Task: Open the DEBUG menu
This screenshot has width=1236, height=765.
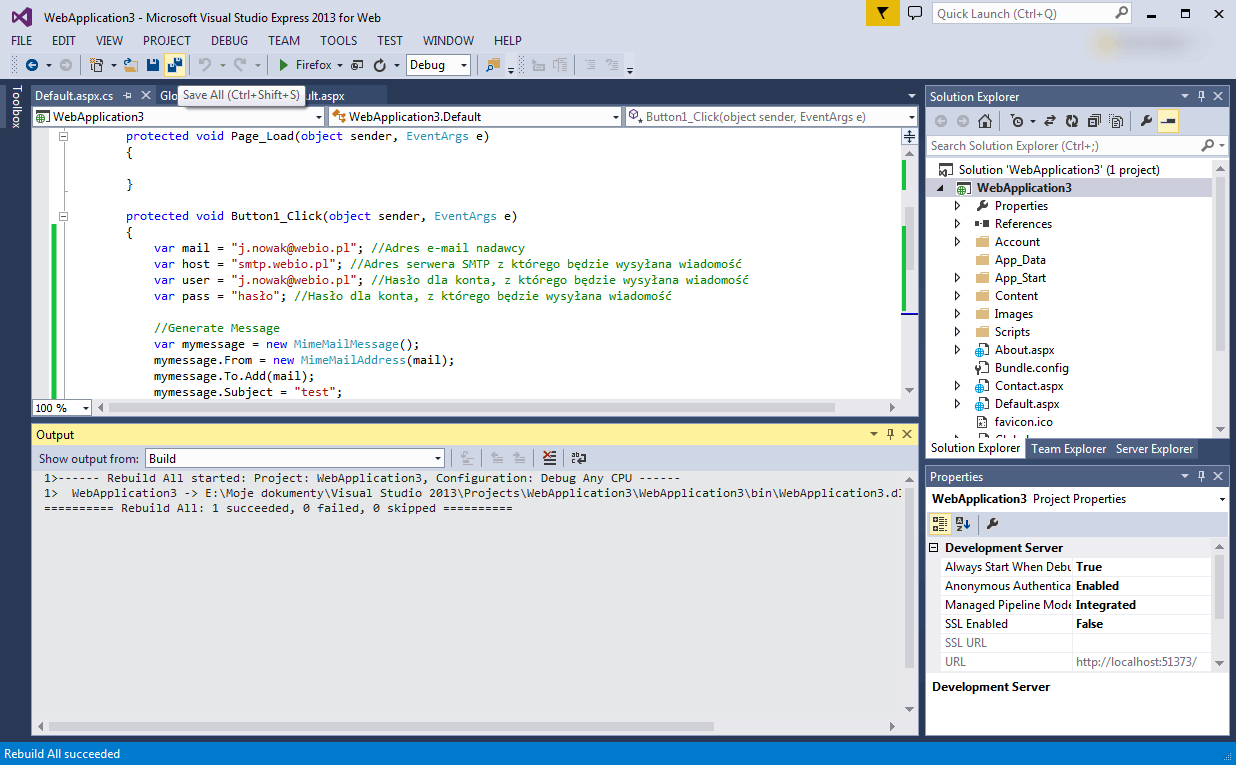Action: (x=230, y=41)
